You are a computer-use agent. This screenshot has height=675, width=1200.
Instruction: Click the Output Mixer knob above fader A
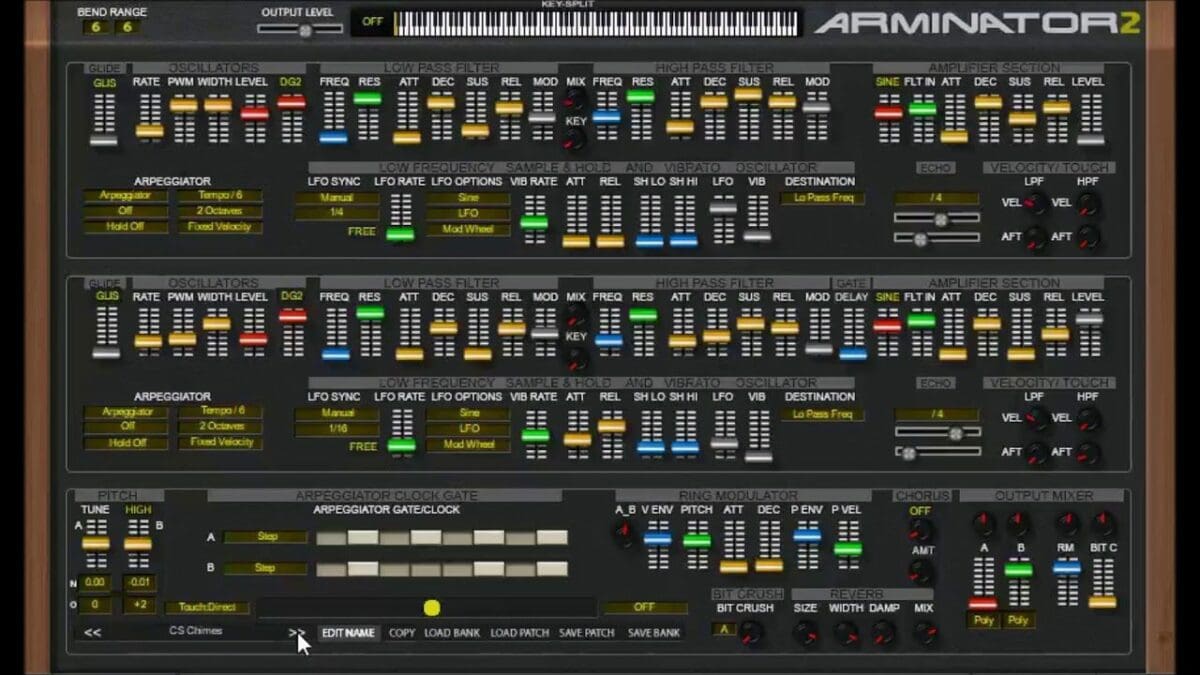984,523
